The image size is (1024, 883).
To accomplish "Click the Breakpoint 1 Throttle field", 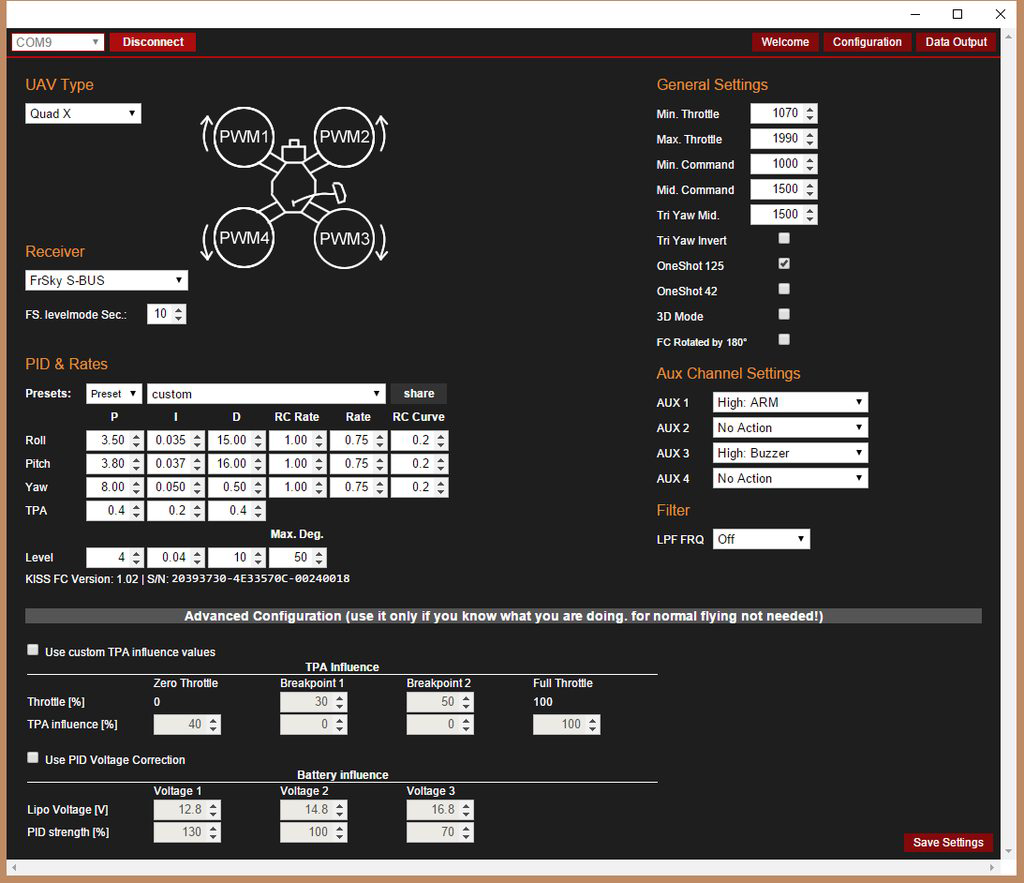I will pos(313,702).
